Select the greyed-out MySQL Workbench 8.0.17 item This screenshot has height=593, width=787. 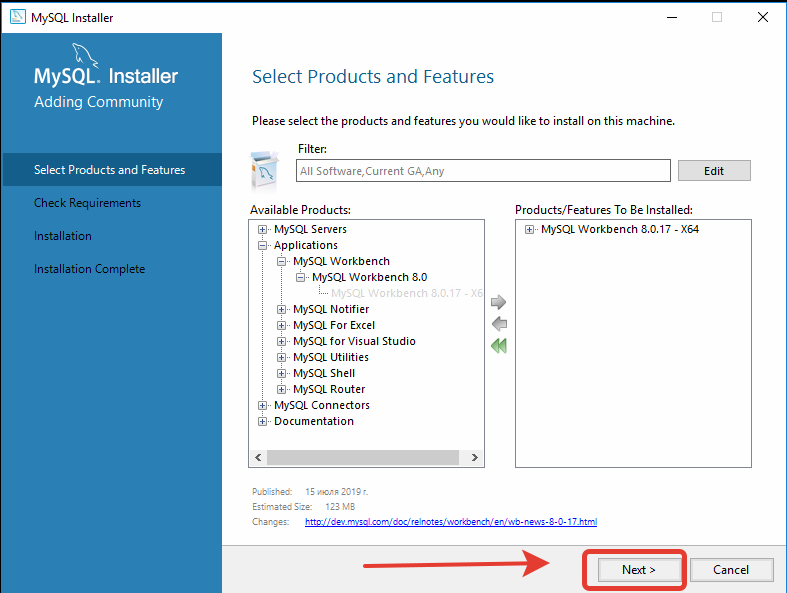407,293
